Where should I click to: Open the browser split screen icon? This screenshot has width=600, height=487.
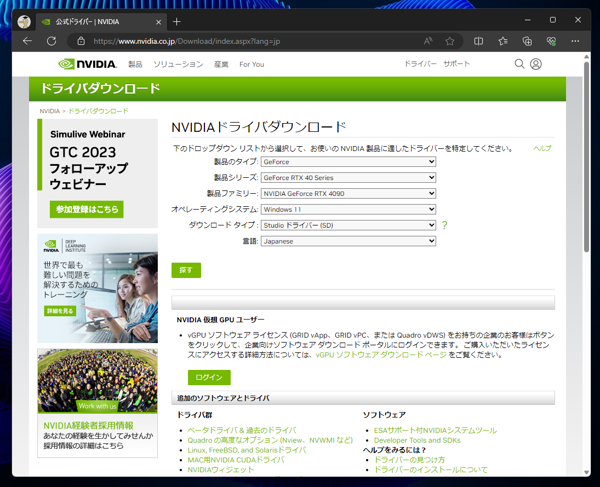(x=478, y=41)
